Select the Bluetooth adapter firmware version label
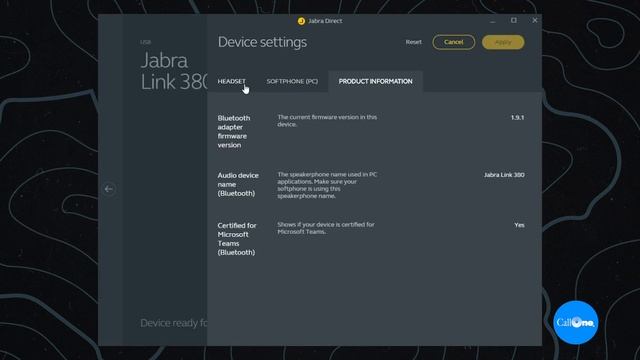Screen dimensions: 640x360 [234, 131]
